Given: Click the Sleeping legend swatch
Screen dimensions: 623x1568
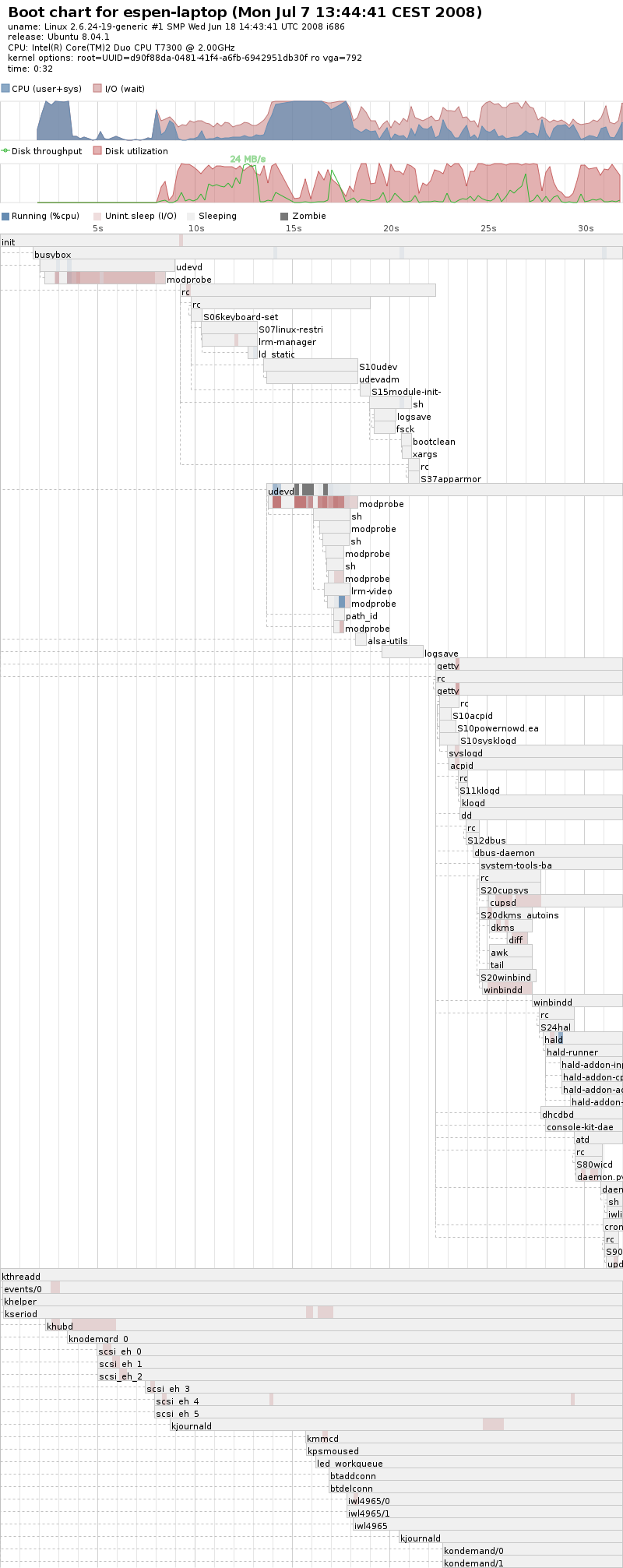Looking at the screenshot, I should click(191, 217).
